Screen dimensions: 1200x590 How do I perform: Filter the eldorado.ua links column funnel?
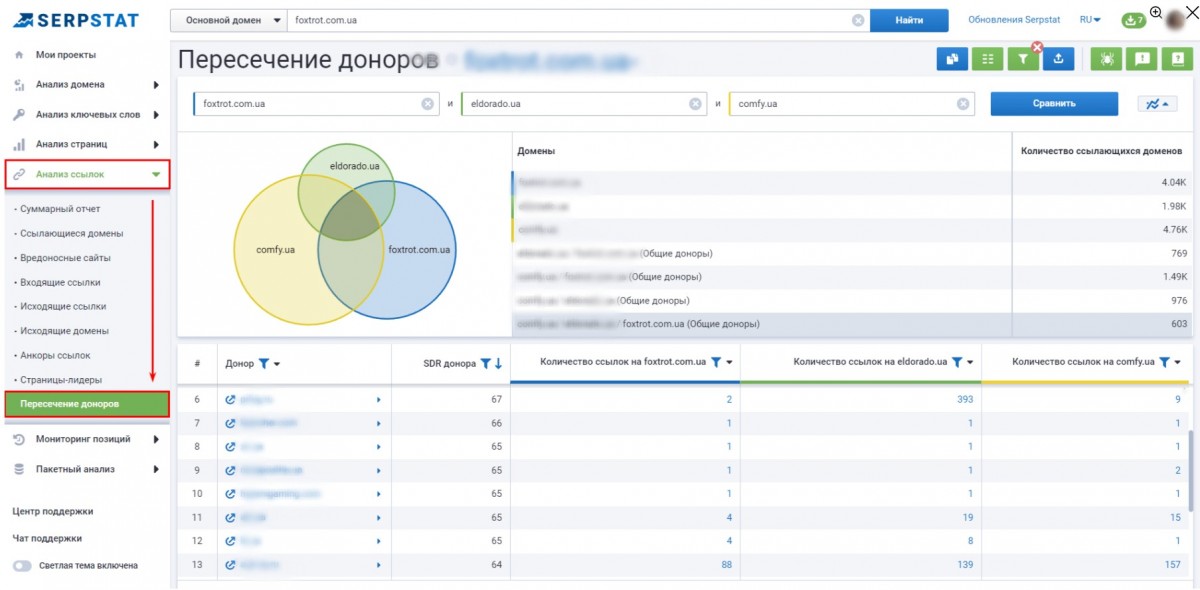tap(957, 362)
